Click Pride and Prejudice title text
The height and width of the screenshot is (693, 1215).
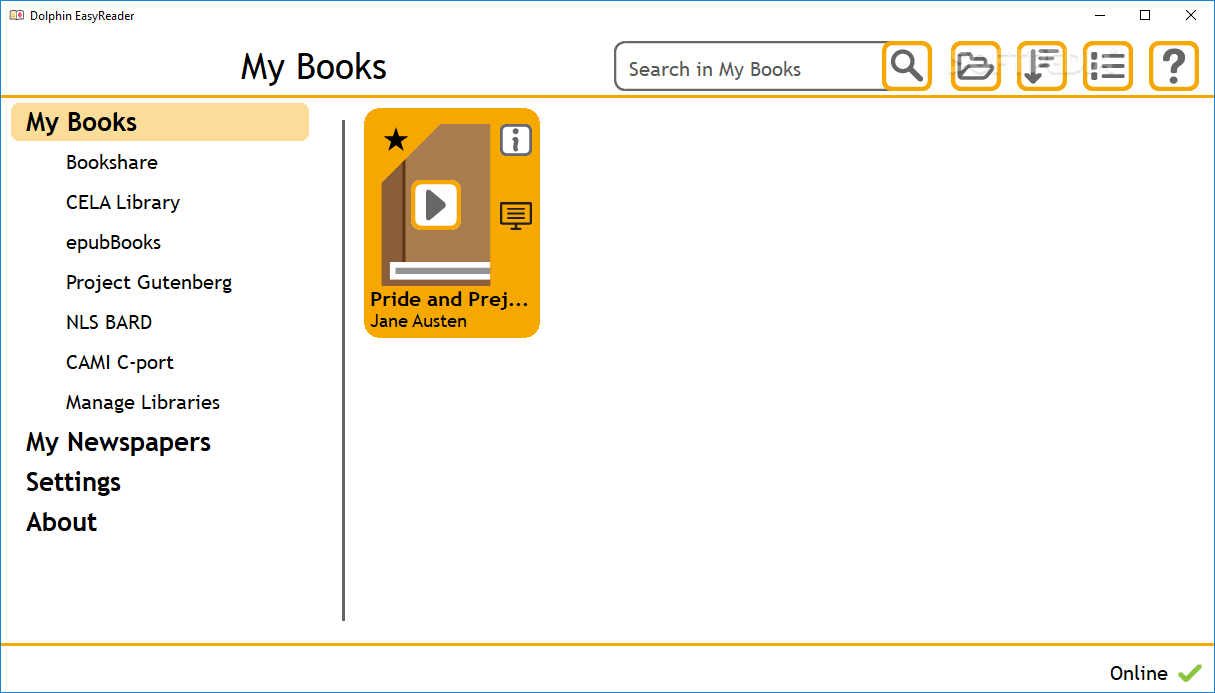click(449, 299)
